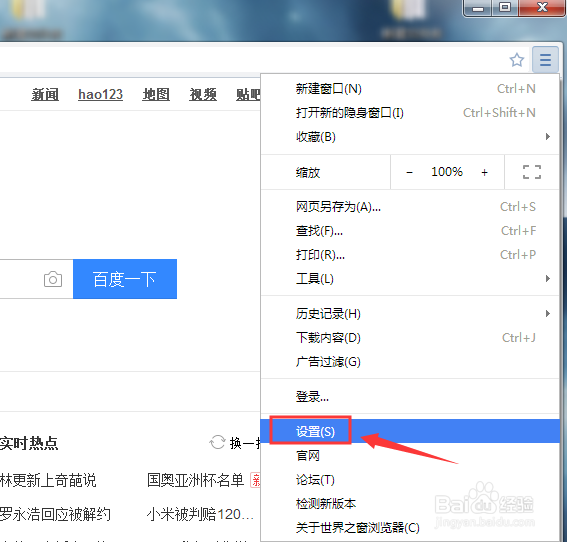Open hot topic 国奥亚洲杯名单
Image resolution: width=567 pixels, height=542 pixels.
[195, 480]
